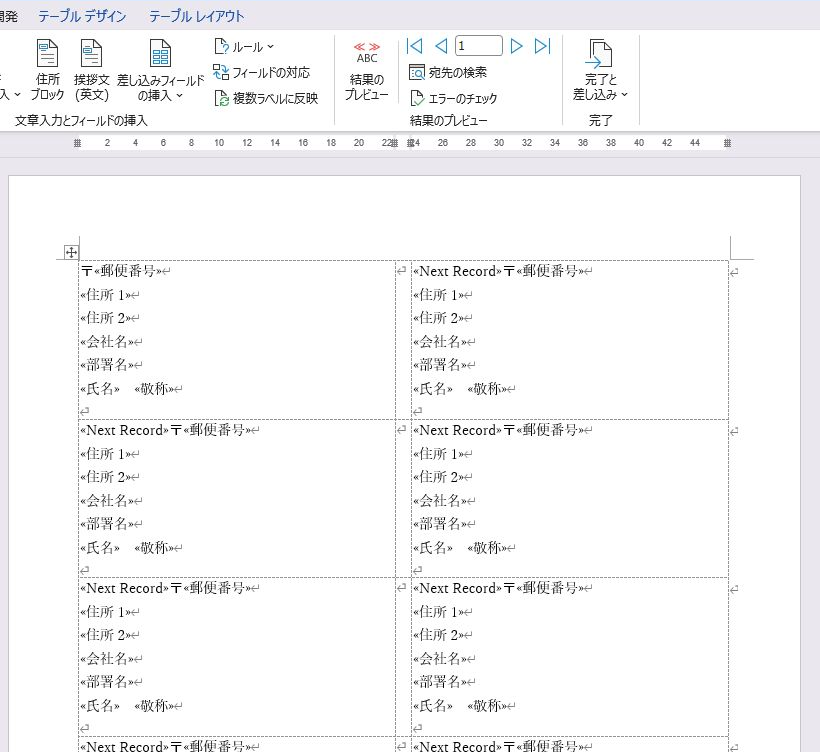Click the right edge column marker on ruler
The height and width of the screenshot is (752, 820).
pyautogui.click(x=727, y=143)
